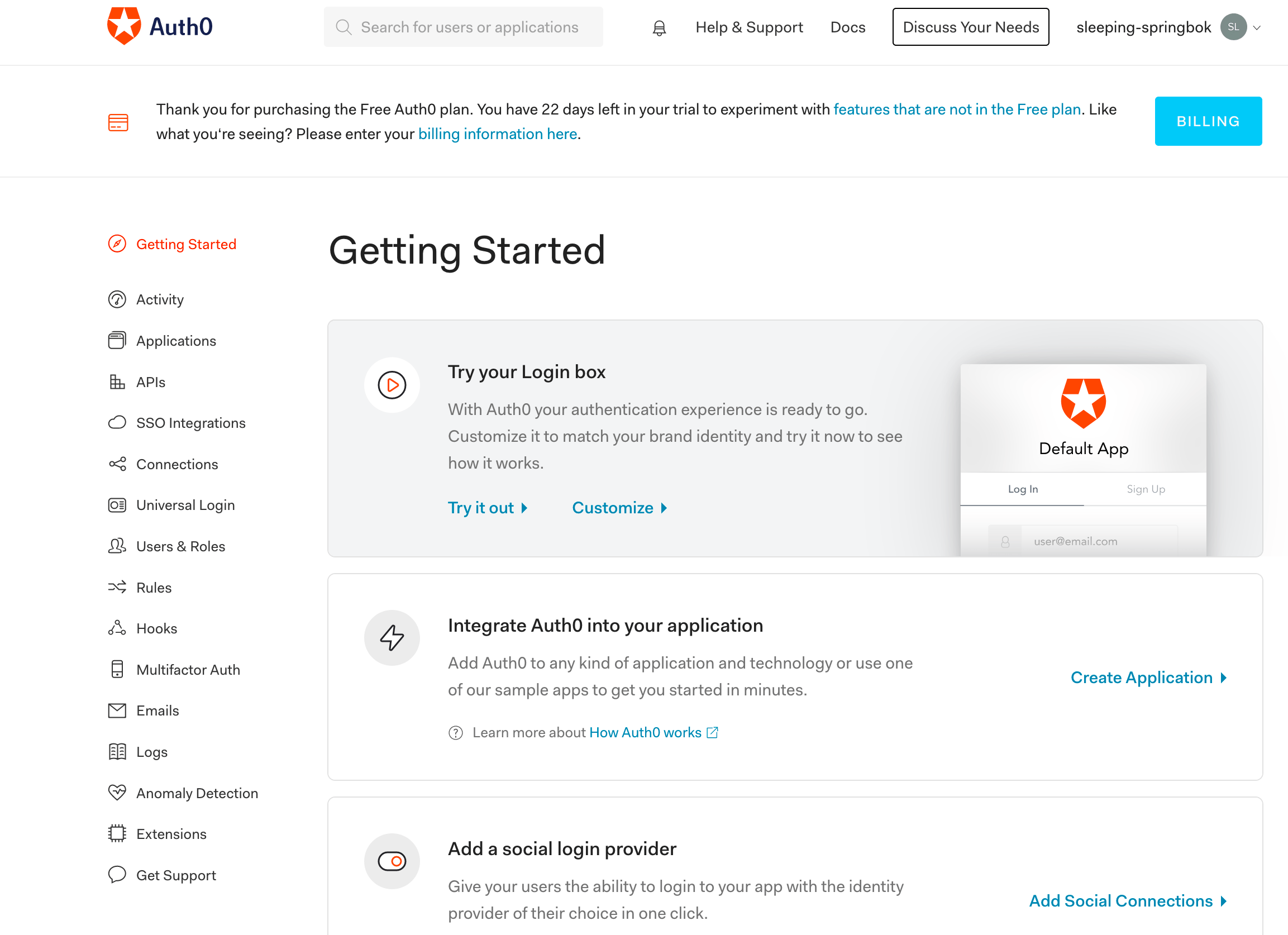This screenshot has width=1288, height=935.
Task: Expand the Customize arrow link
Action: click(x=619, y=508)
